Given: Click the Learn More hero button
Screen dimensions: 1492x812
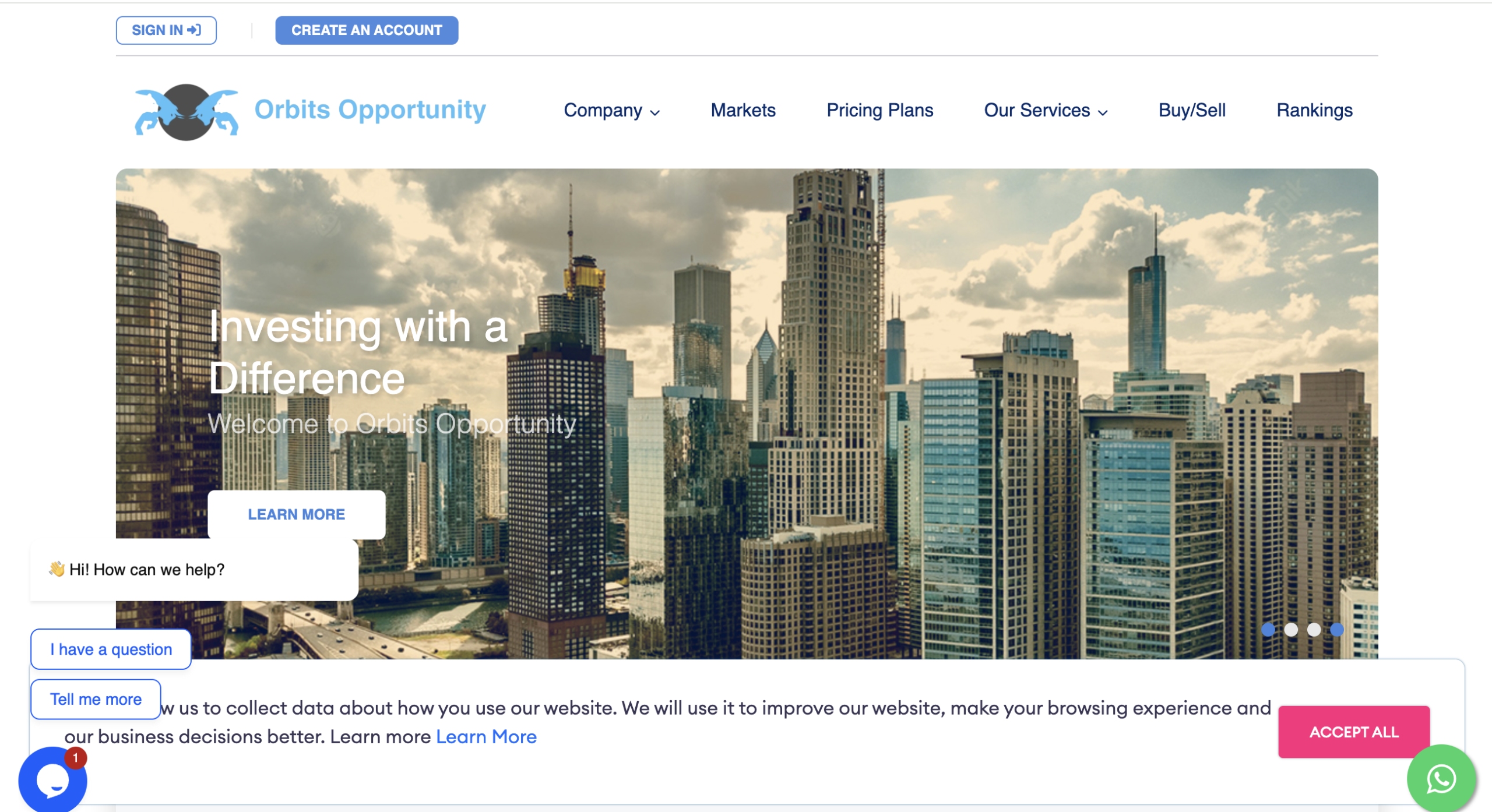Looking at the screenshot, I should point(296,514).
